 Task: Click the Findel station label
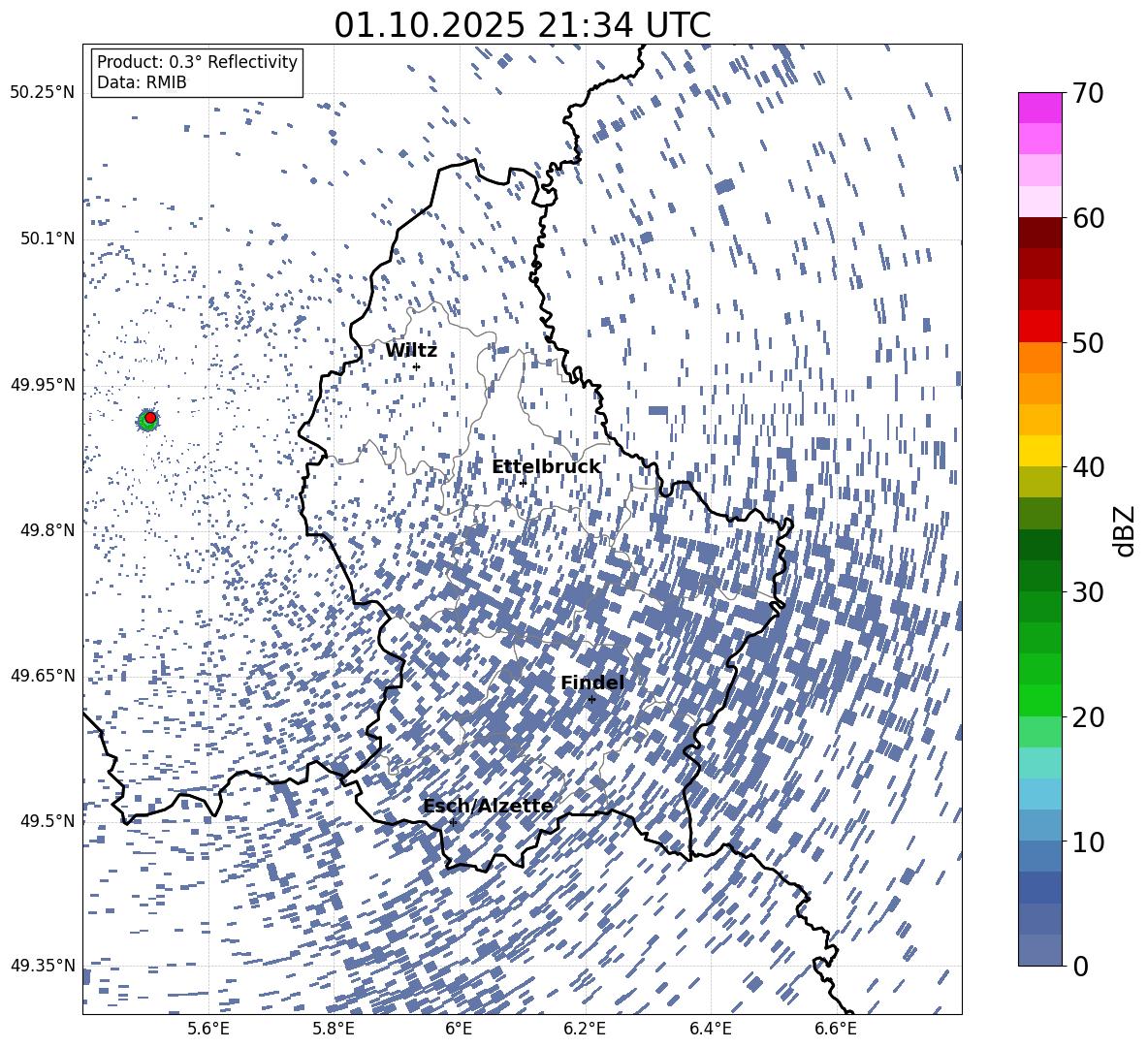pyautogui.click(x=592, y=683)
